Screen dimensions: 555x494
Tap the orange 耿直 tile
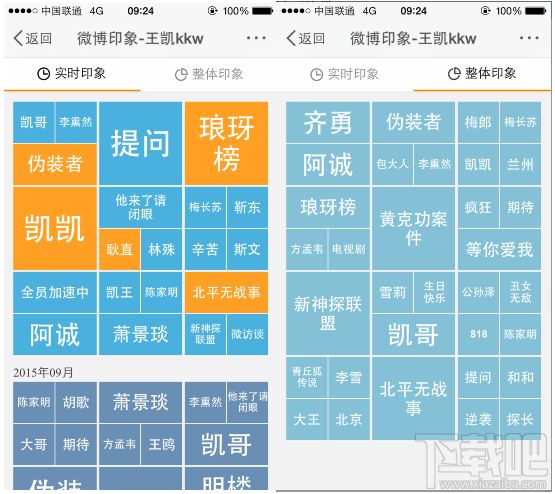pyautogui.click(x=120, y=249)
